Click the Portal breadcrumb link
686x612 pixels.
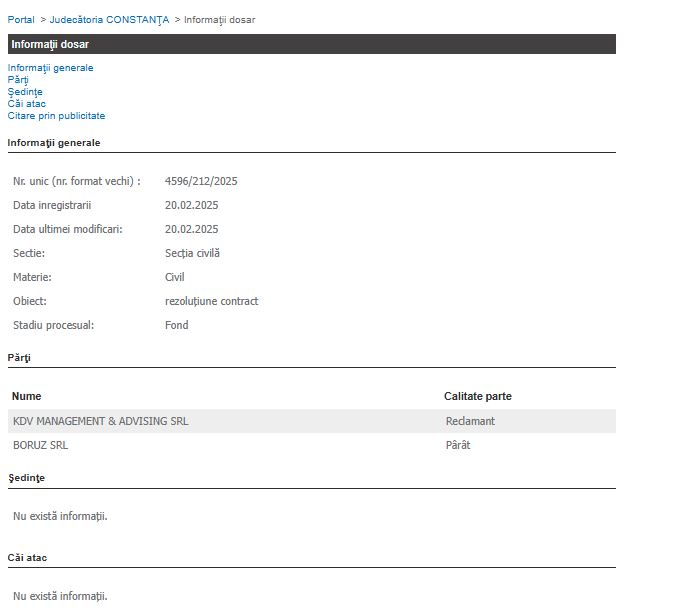(21, 20)
